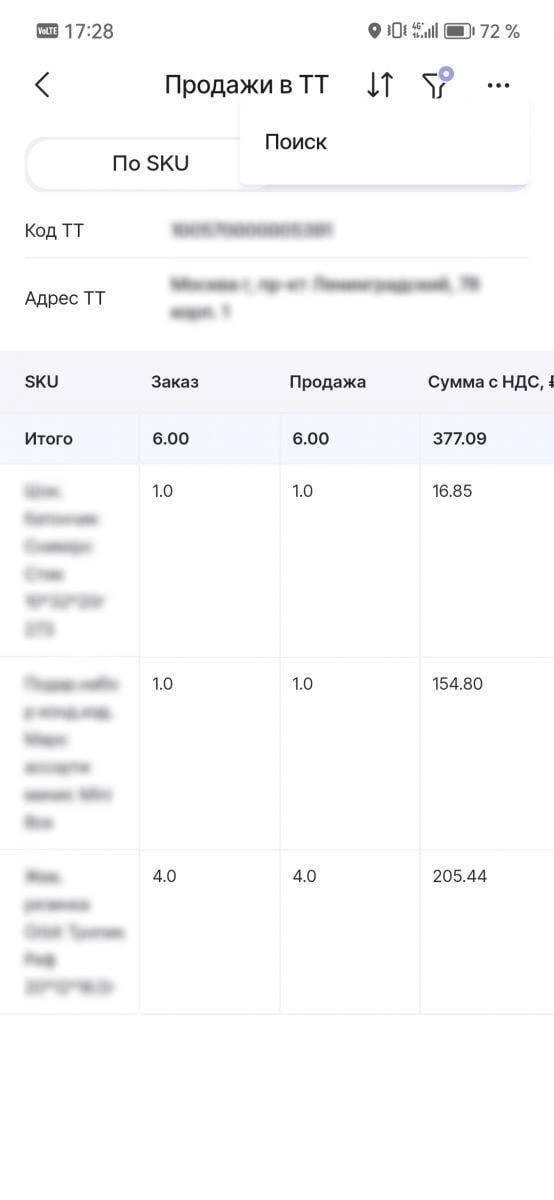Open the filter funnel icon

pyautogui.click(x=437, y=84)
